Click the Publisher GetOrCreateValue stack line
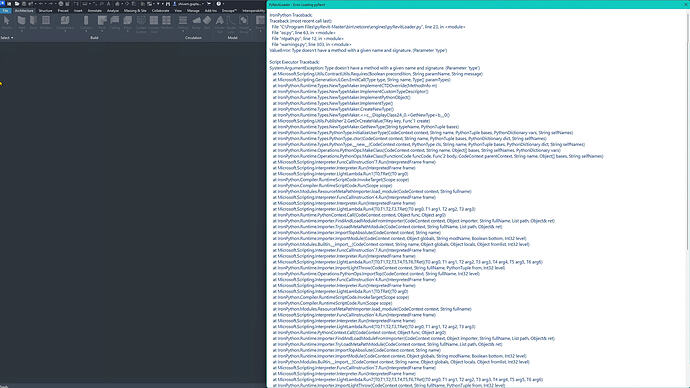 (x=351, y=121)
